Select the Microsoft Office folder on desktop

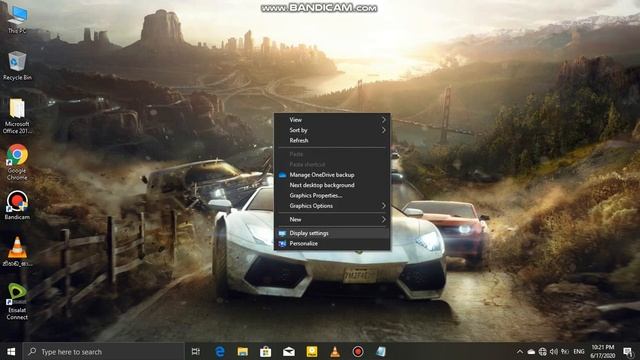[17, 116]
